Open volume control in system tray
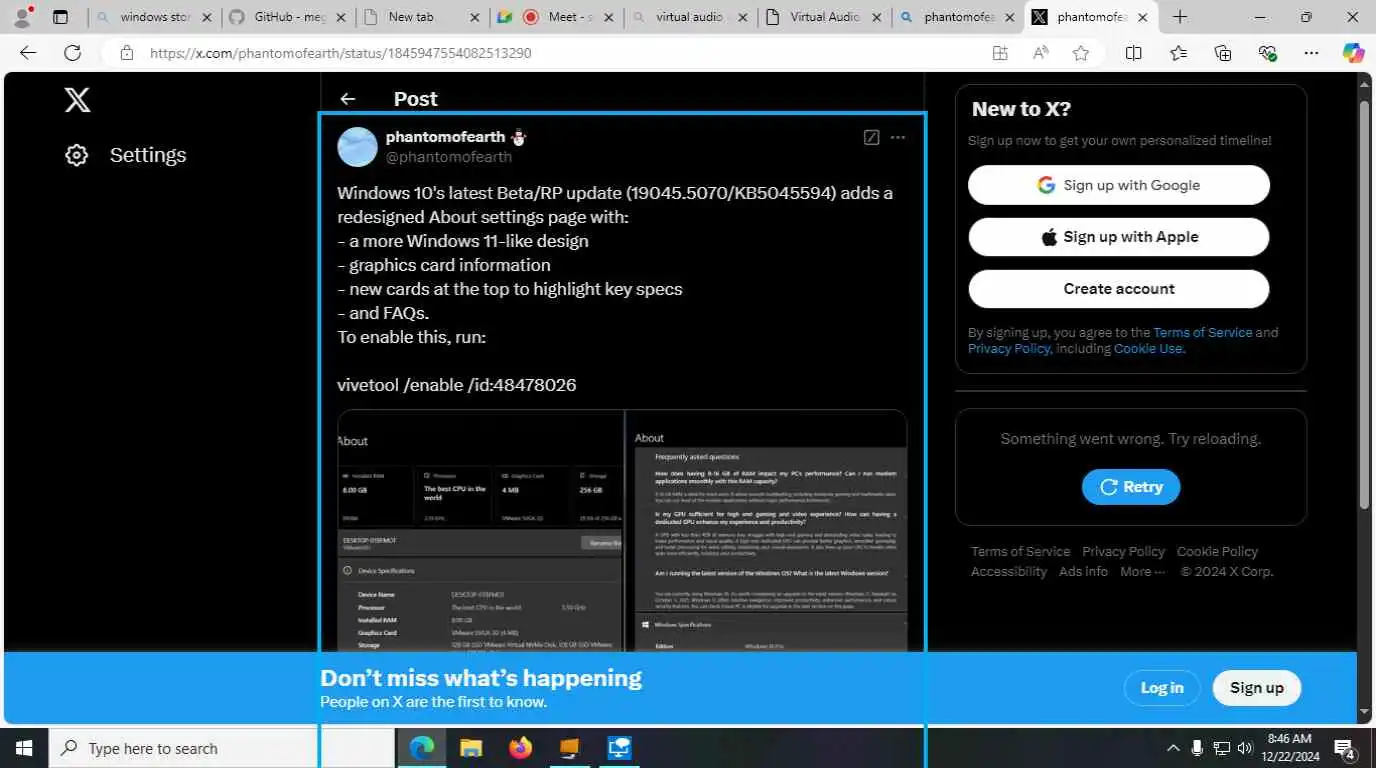Image resolution: width=1376 pixels, height=768 pixels. coord(1245,748)
